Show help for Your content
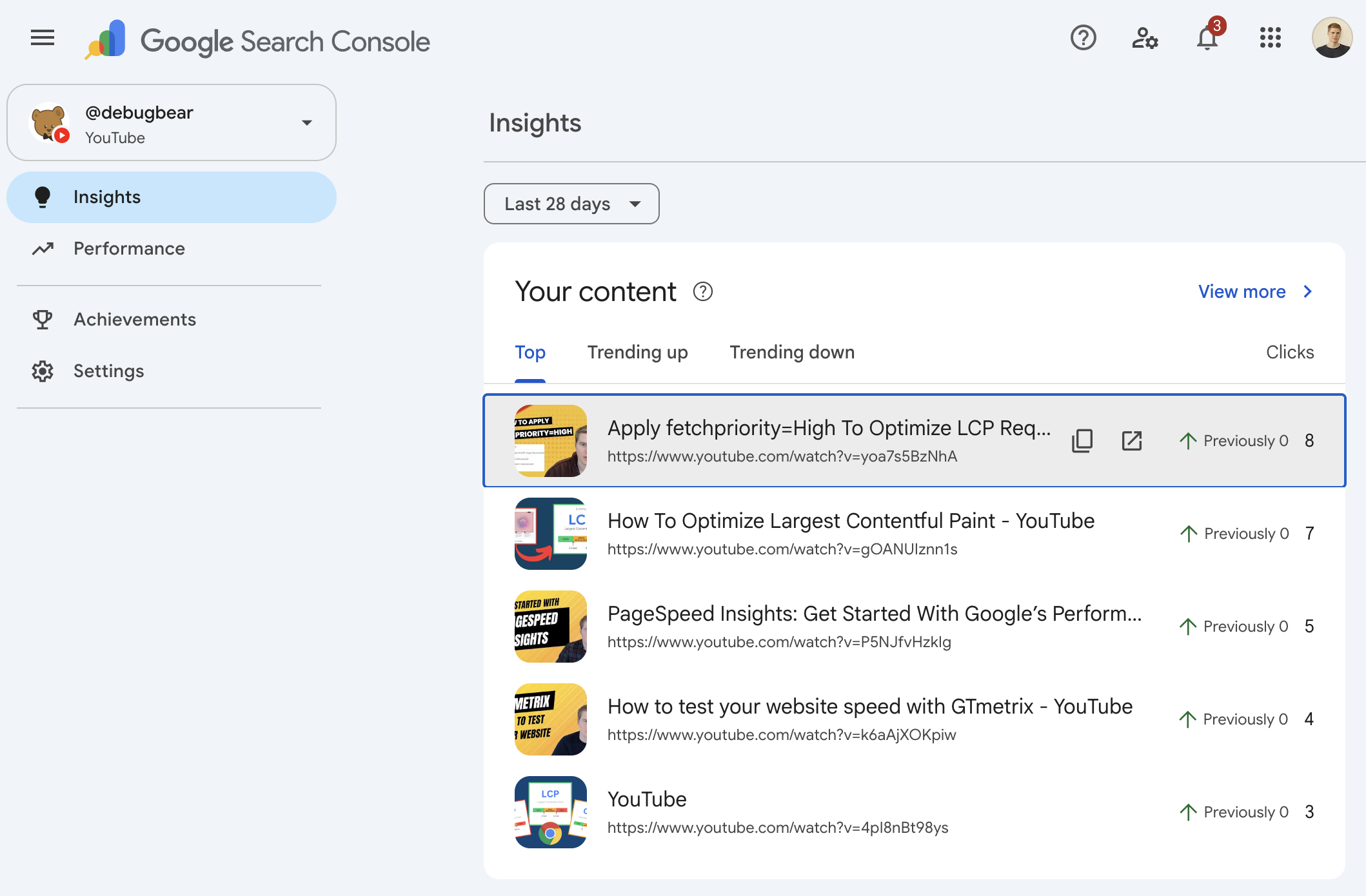Image resolution: width=1366 pixels, height=896 pixels. click(703, 292)
